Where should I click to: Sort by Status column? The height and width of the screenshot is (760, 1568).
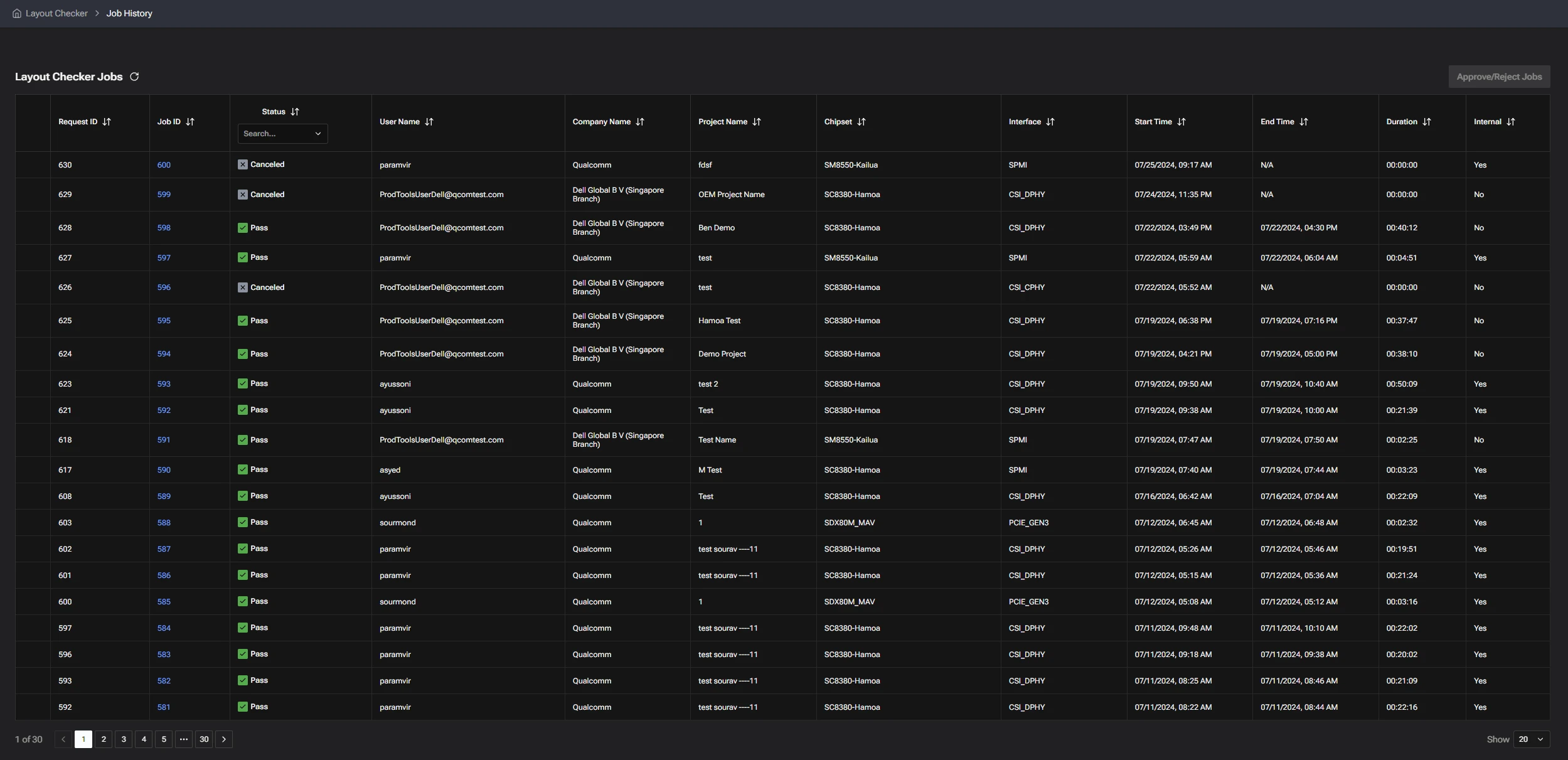[295, 112]
